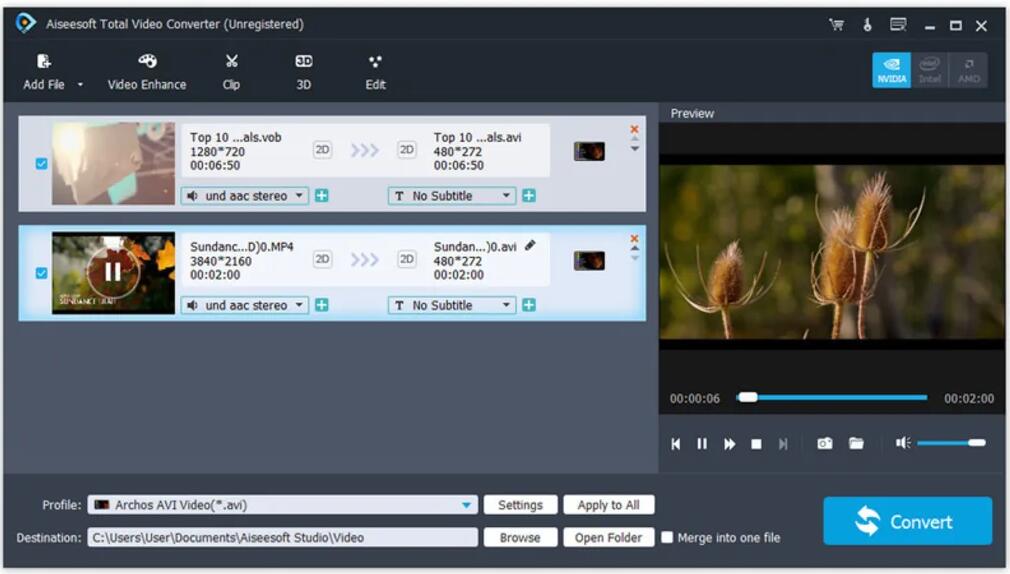Take a snapshot of the preview
The width and height of the screenshot is (1010, 574).
(x=824, y=443)
